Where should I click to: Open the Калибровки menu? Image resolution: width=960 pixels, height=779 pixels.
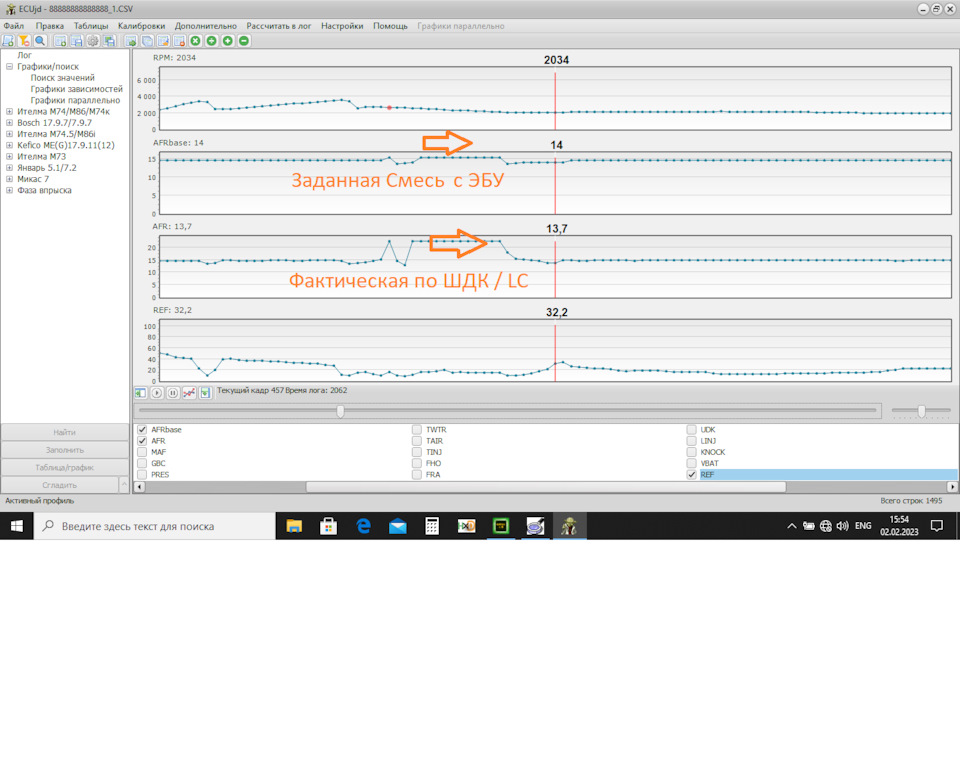[x=142, y=26]
